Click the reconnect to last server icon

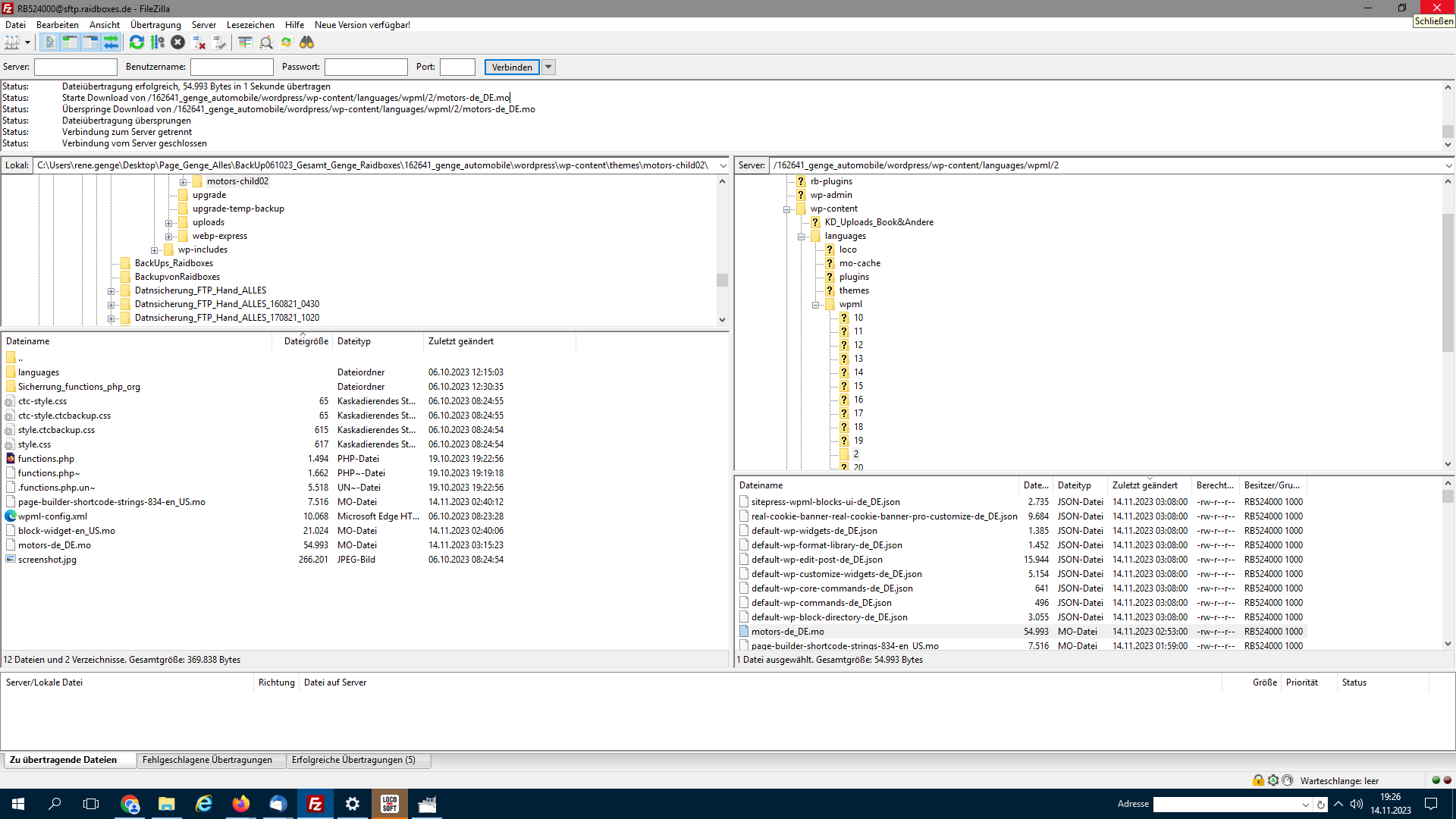click(x=219, y=42)
